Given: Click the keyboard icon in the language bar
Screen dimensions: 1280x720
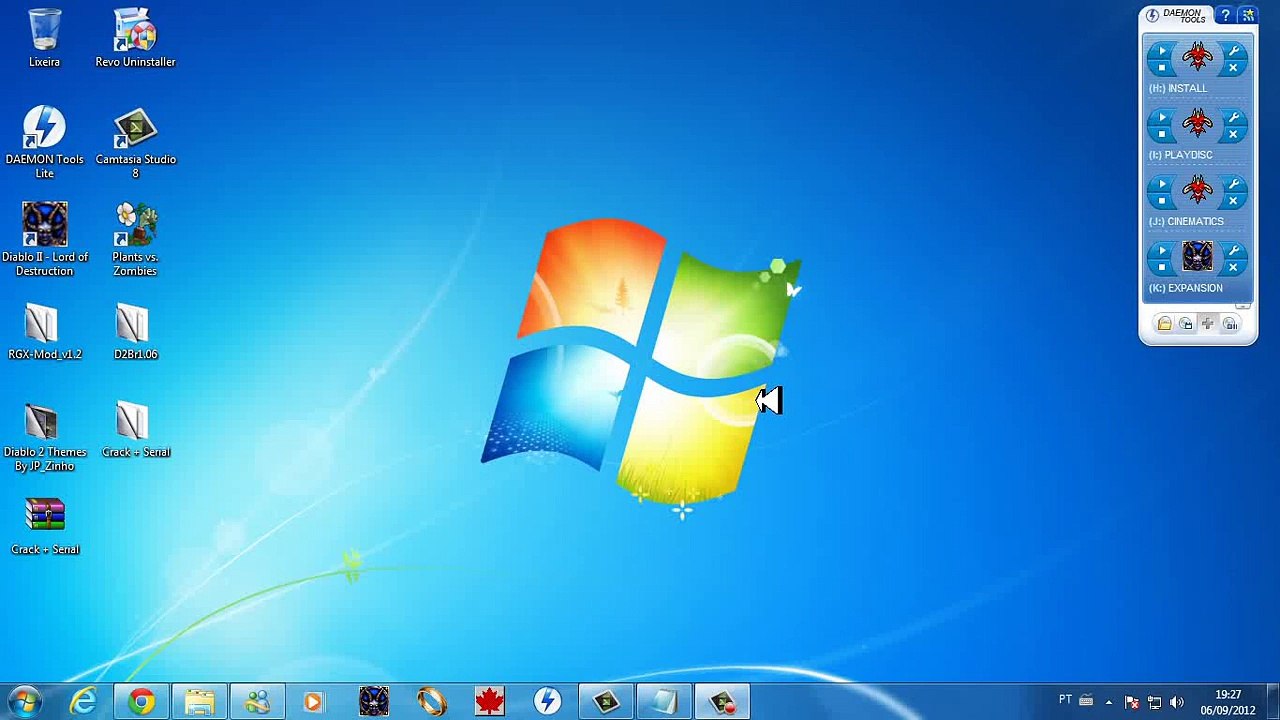Looking at the screenshot, I should coord(1086,701).
